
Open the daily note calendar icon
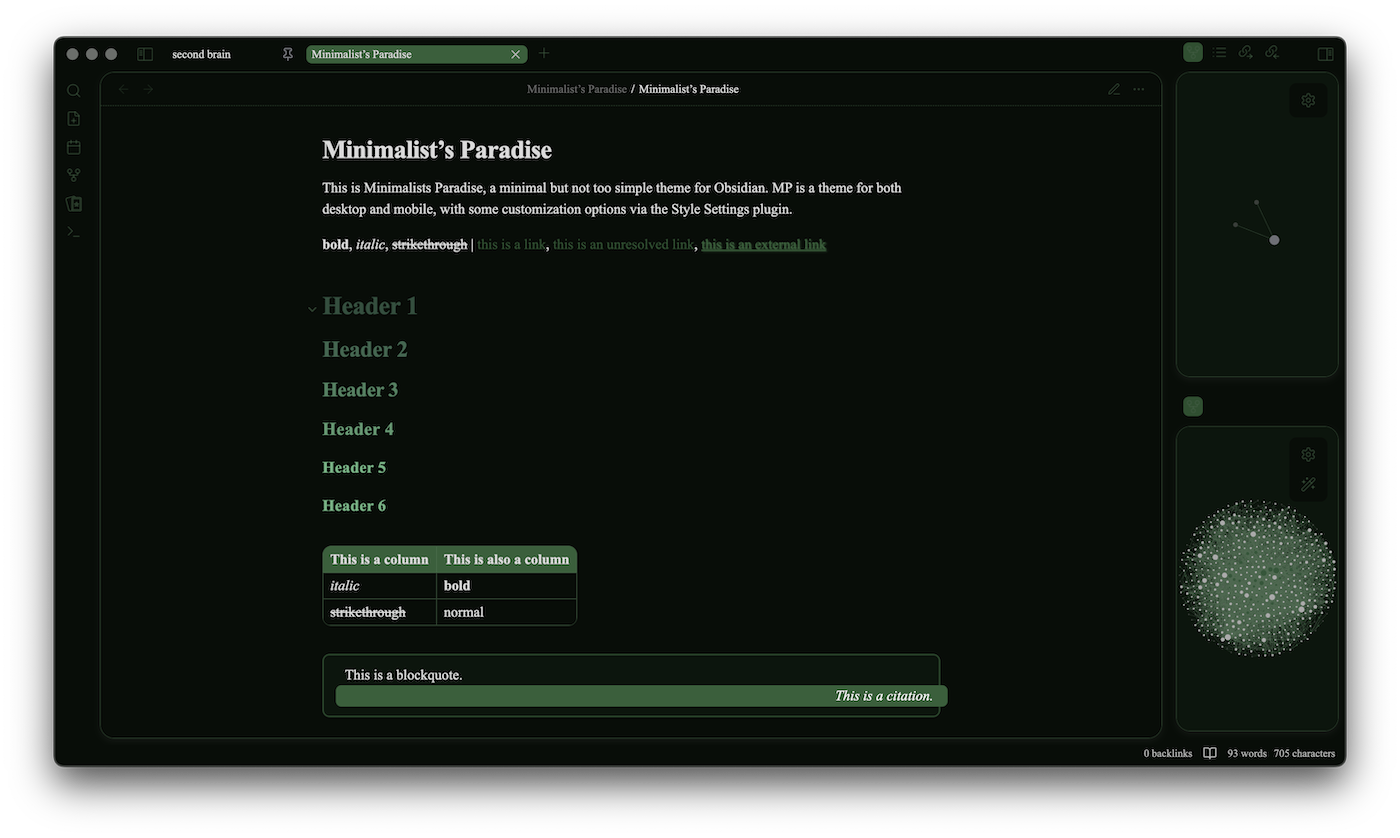73,147
